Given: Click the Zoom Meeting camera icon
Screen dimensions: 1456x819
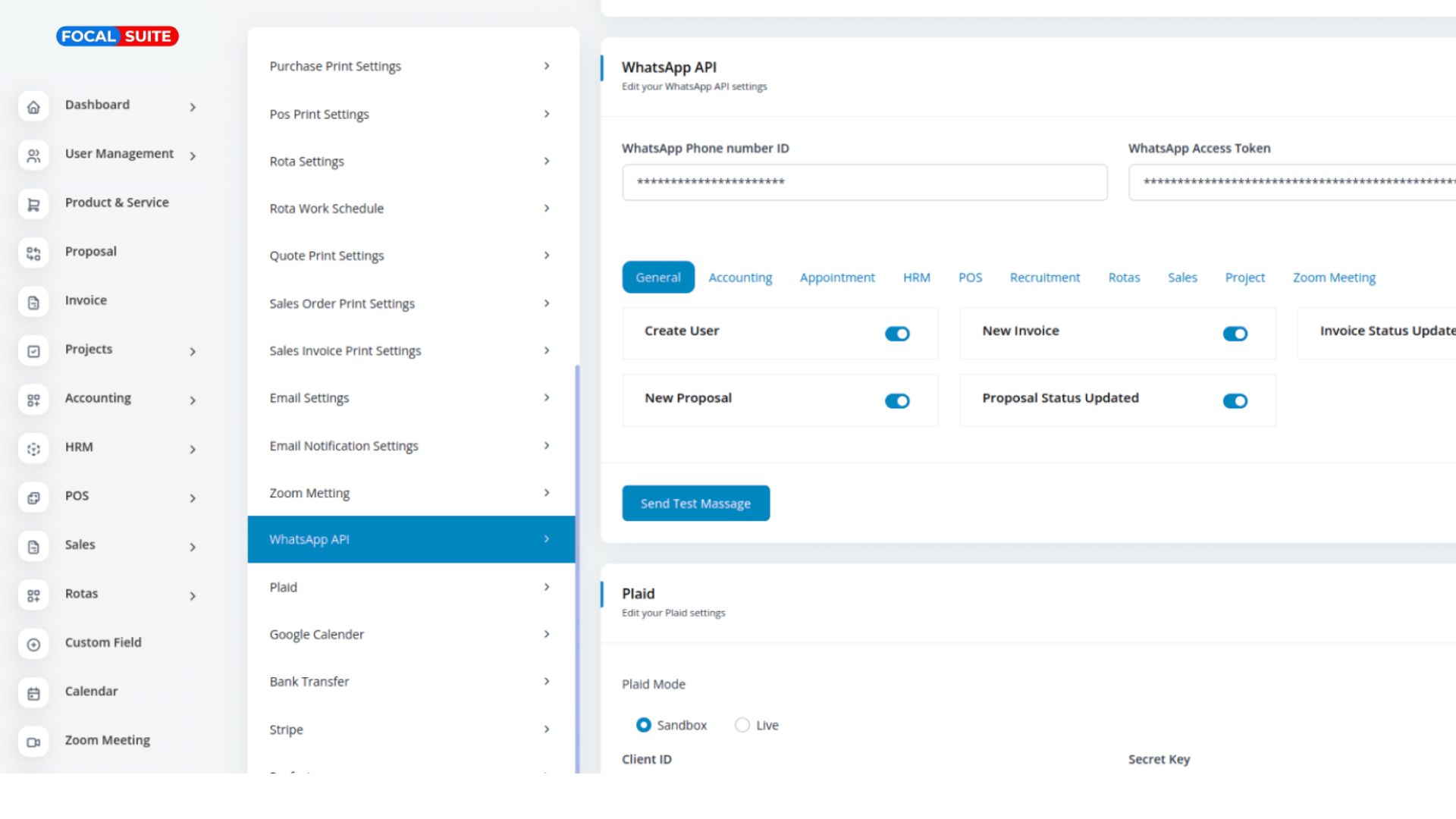Looking at the screenshot, I should pyautogui.click(x=33, y=742).
